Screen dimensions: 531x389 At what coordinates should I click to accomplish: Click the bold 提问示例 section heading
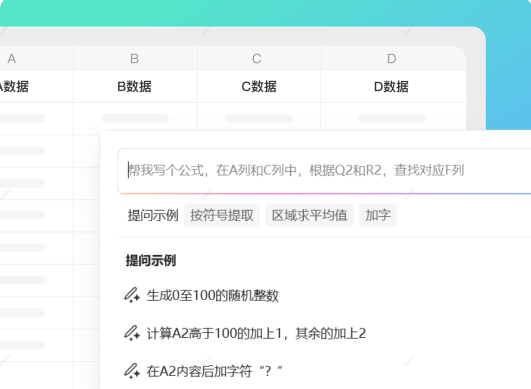click(x=151, y=260)
